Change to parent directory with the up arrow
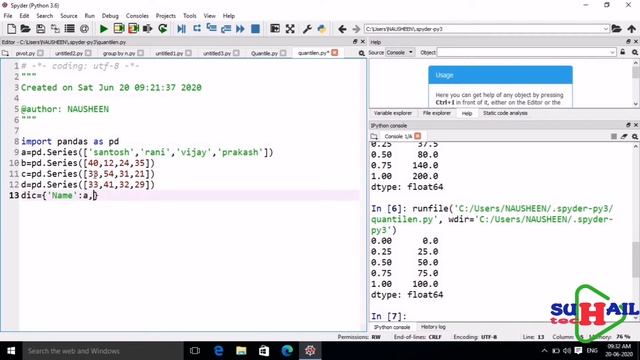 point(631,29)
